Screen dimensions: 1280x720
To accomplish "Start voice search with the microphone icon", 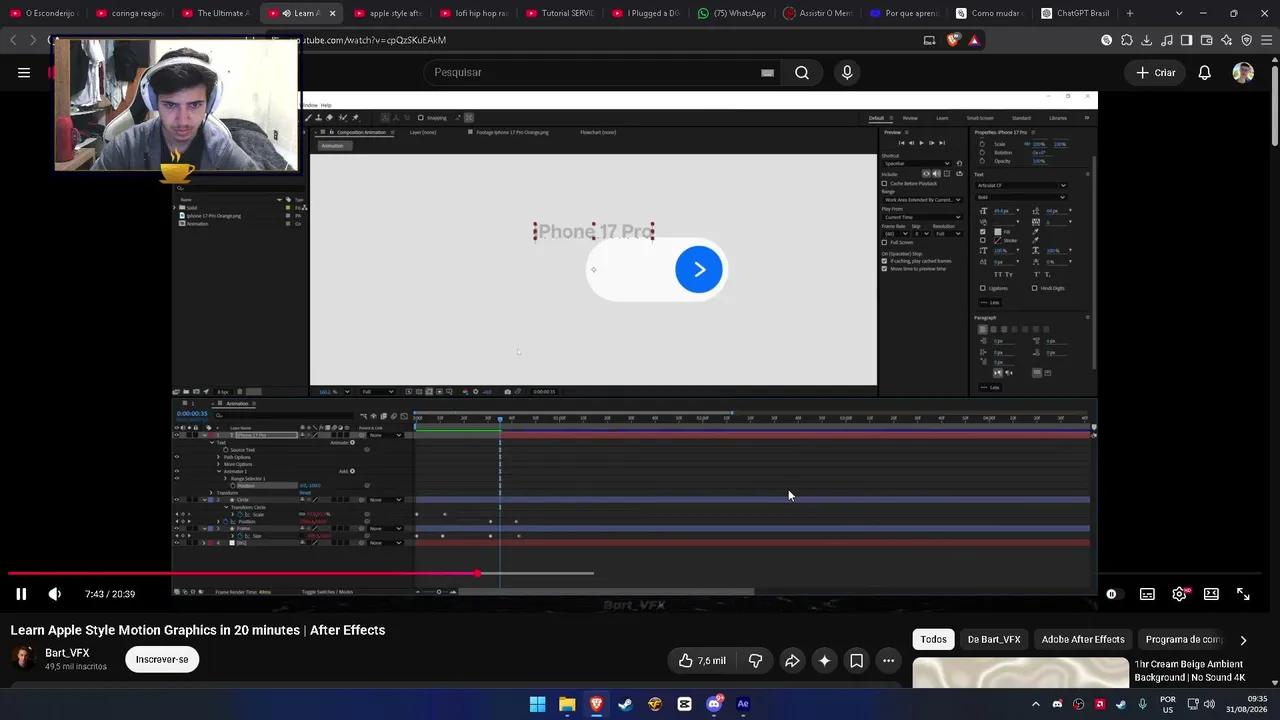I will coord(847,72).
